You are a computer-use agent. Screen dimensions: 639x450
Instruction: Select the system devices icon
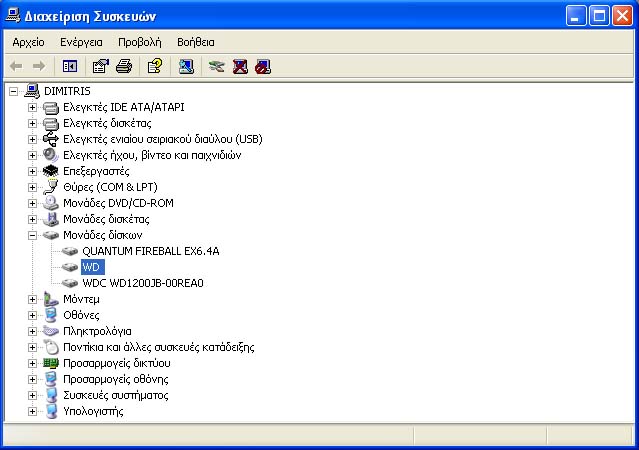tap(51, 395)
